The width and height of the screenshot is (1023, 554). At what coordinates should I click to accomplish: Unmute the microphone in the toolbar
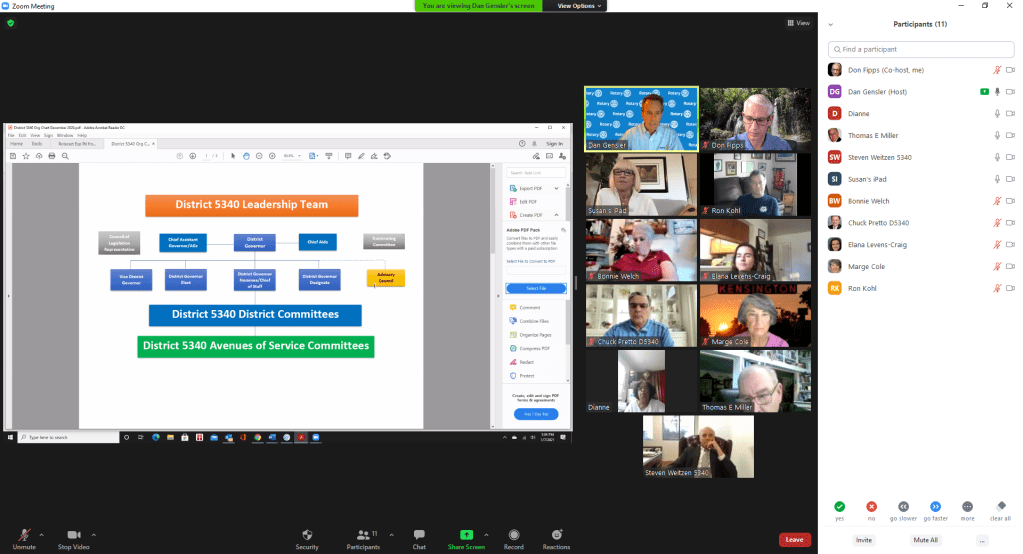[23, 535]
